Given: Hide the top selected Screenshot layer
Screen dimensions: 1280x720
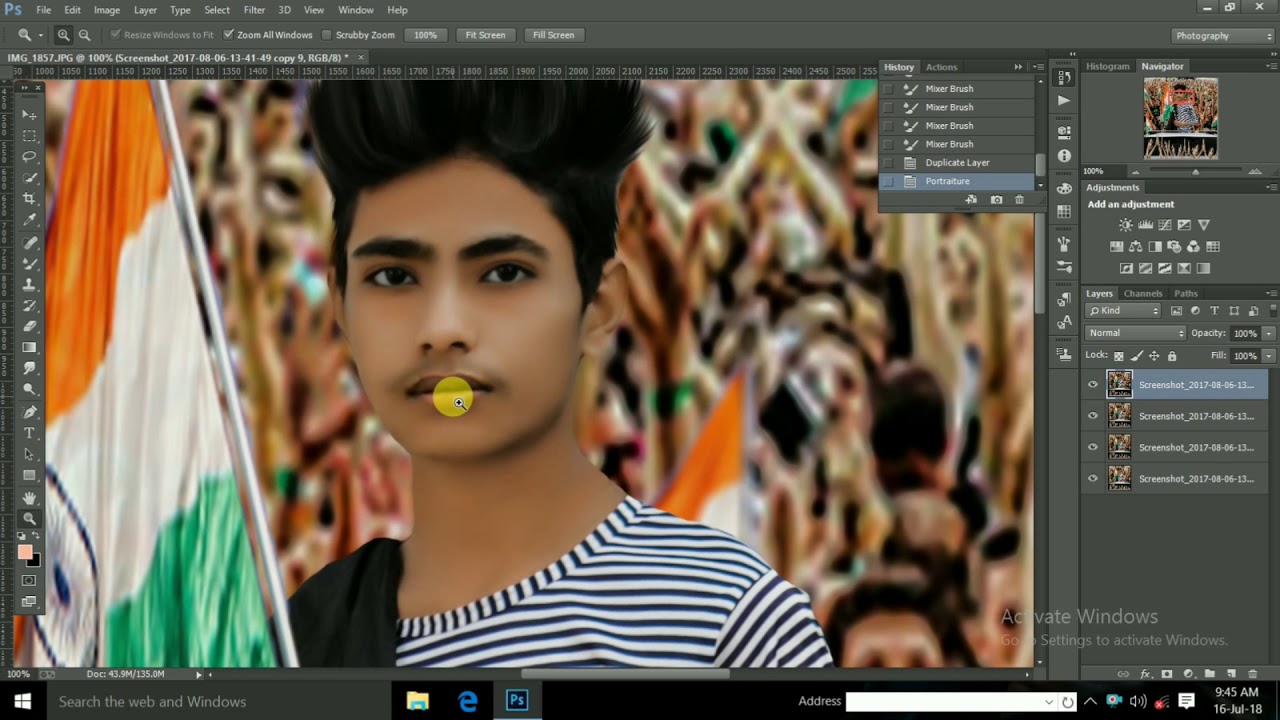Looking at the screenshot, I should coord(1092,384).
